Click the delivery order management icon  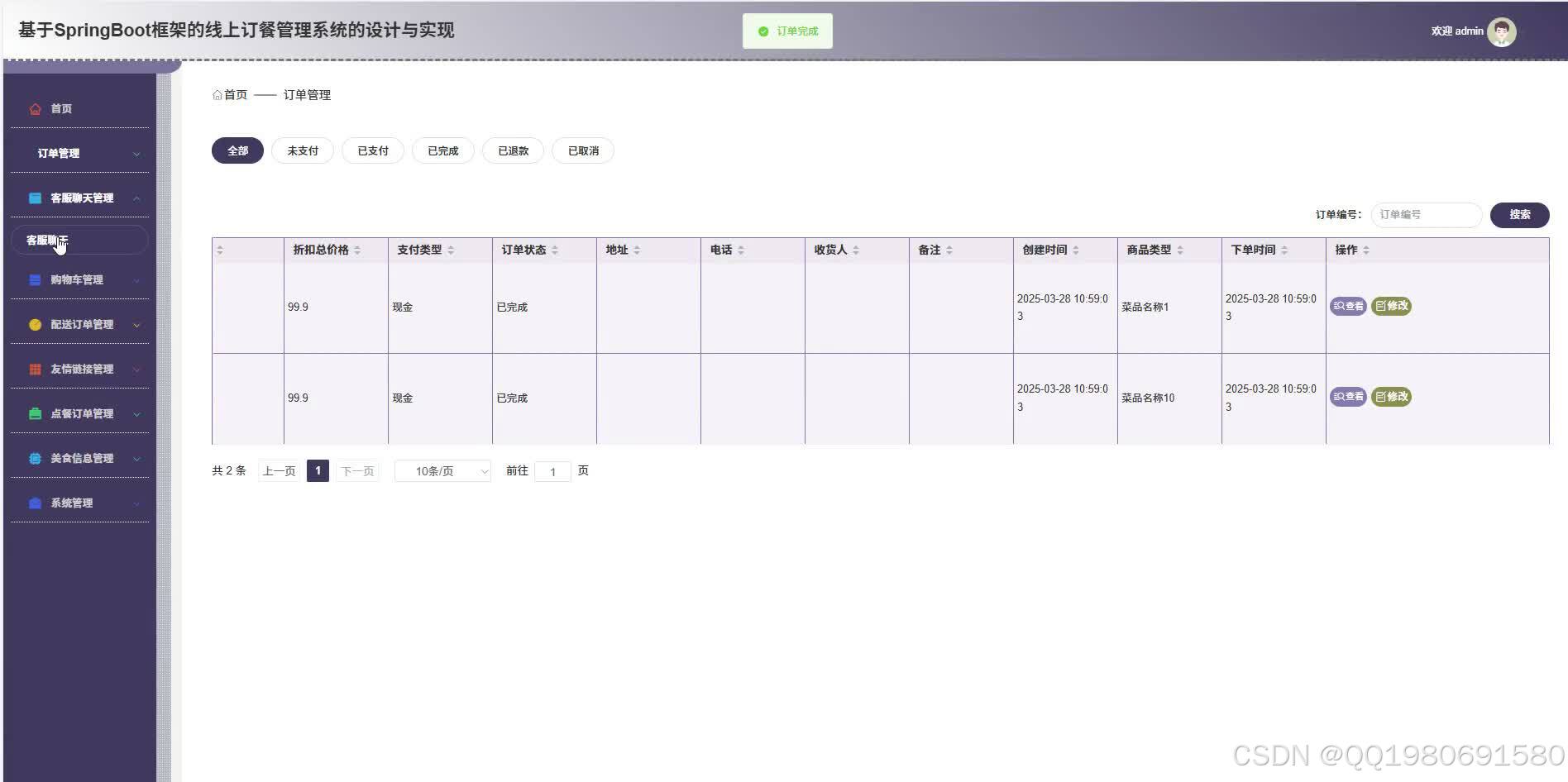coord(35,325)
